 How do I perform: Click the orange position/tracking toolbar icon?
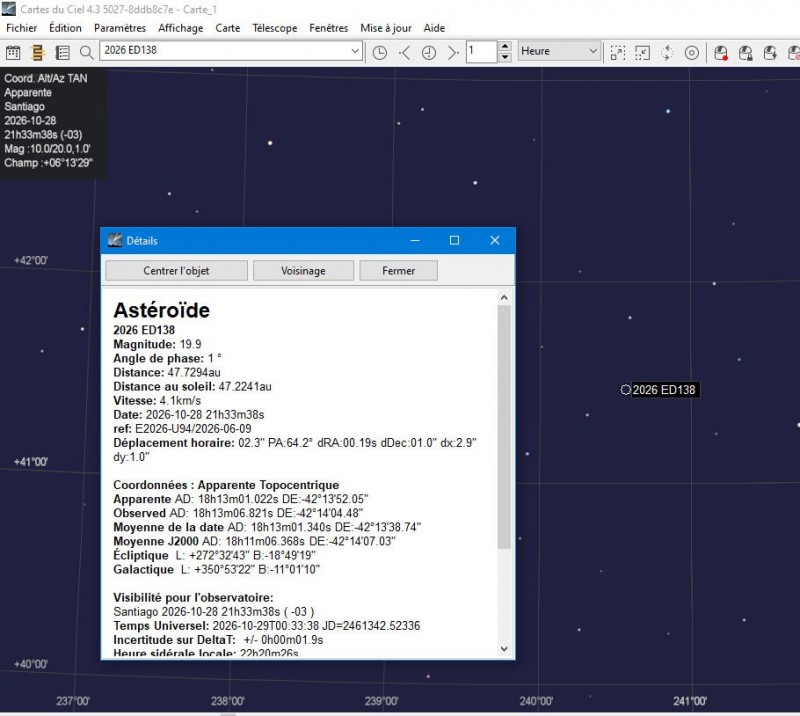pyautogui.click(x=37, y=52)
